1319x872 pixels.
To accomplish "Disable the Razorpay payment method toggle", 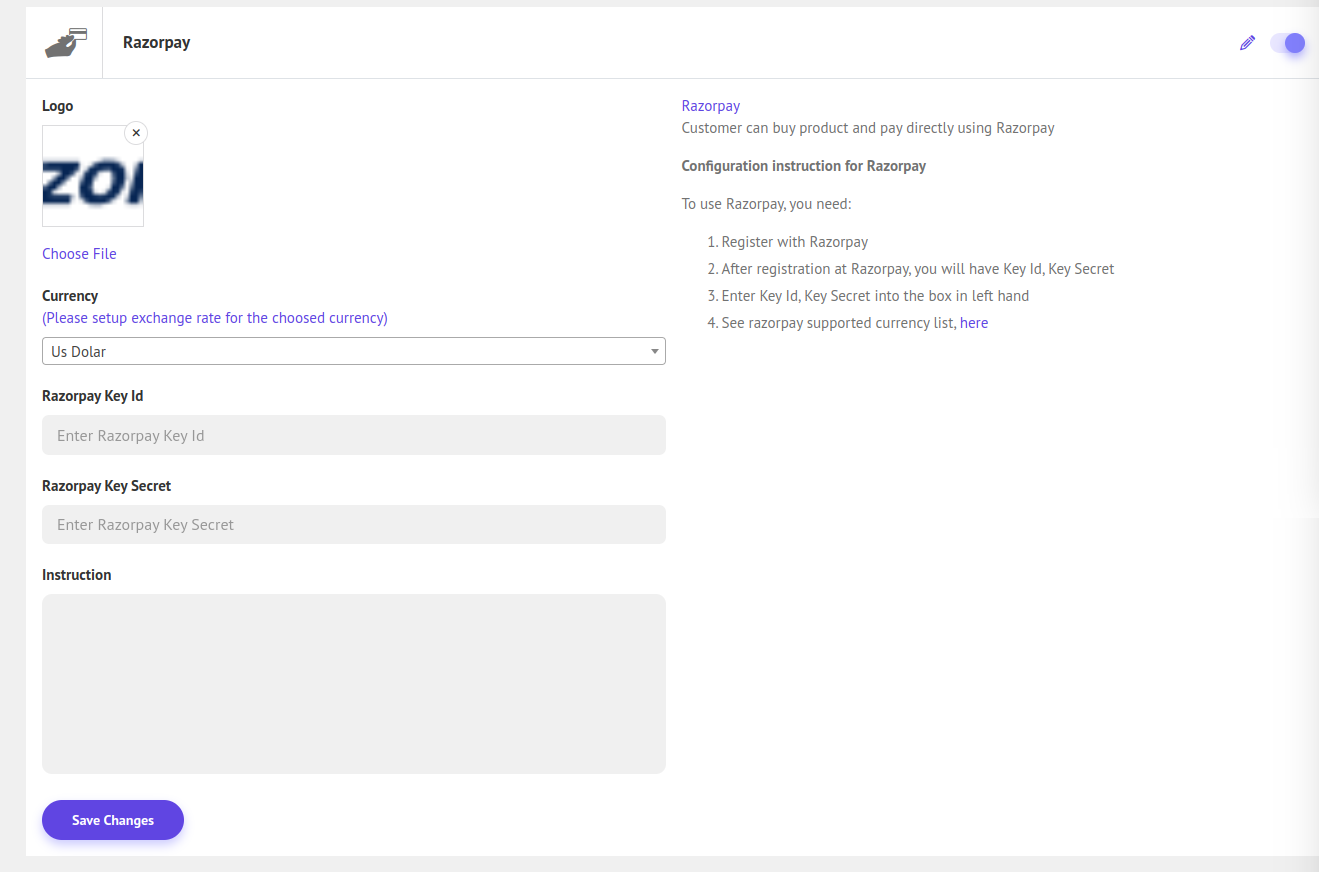I will pos(1287,43).
